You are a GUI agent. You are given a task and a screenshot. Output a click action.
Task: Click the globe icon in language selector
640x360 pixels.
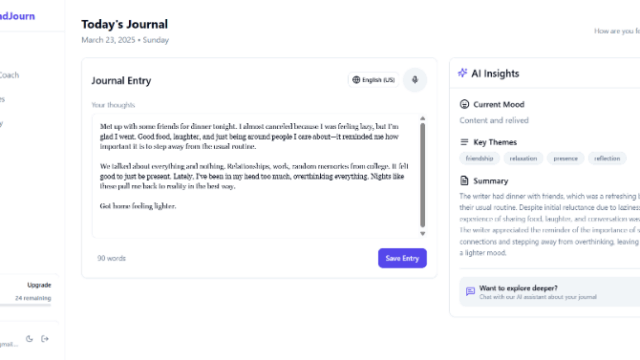tap(356, 80)
